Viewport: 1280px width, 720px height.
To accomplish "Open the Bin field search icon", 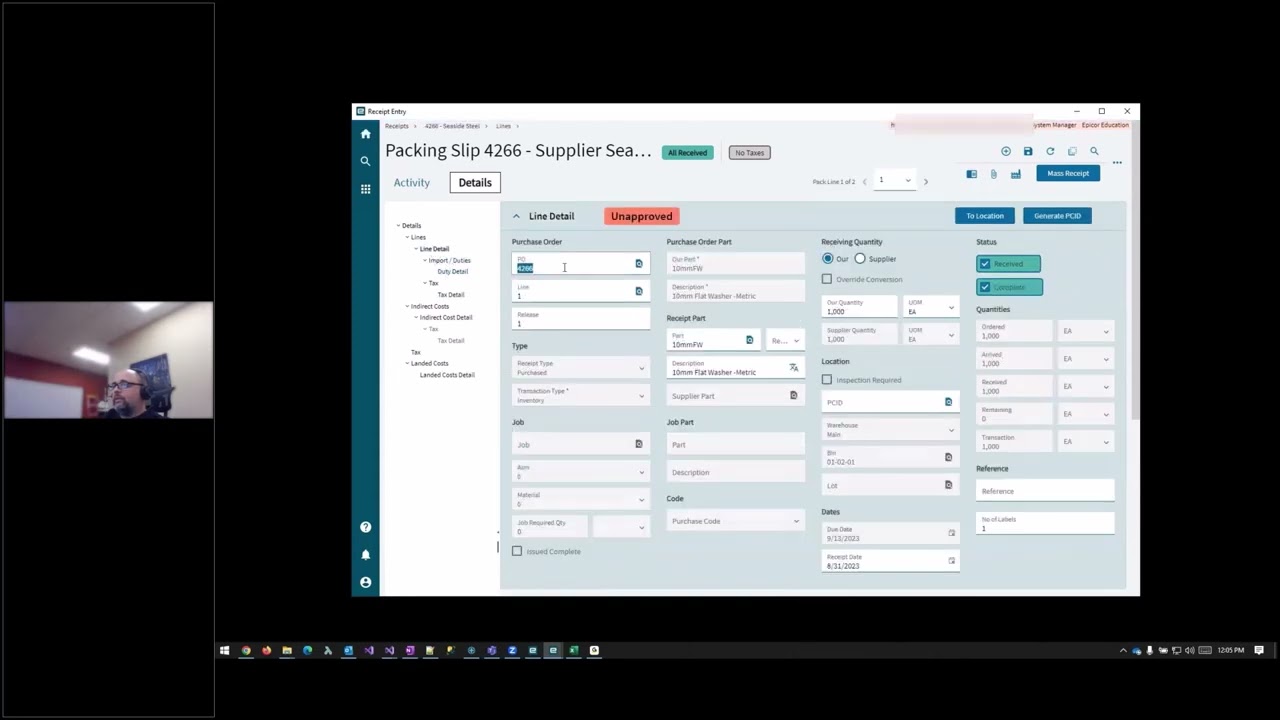I will click(948, 457).
